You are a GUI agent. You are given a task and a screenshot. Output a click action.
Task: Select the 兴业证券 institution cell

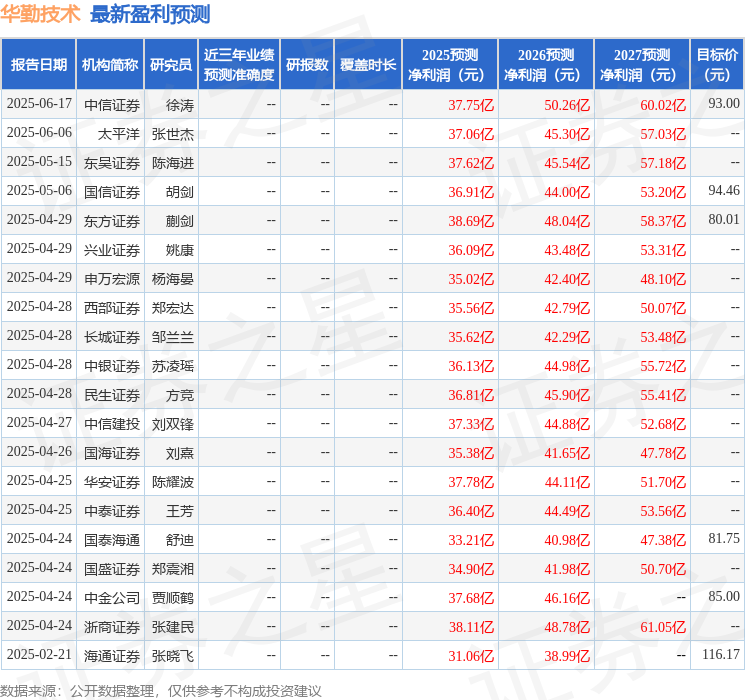click(112, 250)
